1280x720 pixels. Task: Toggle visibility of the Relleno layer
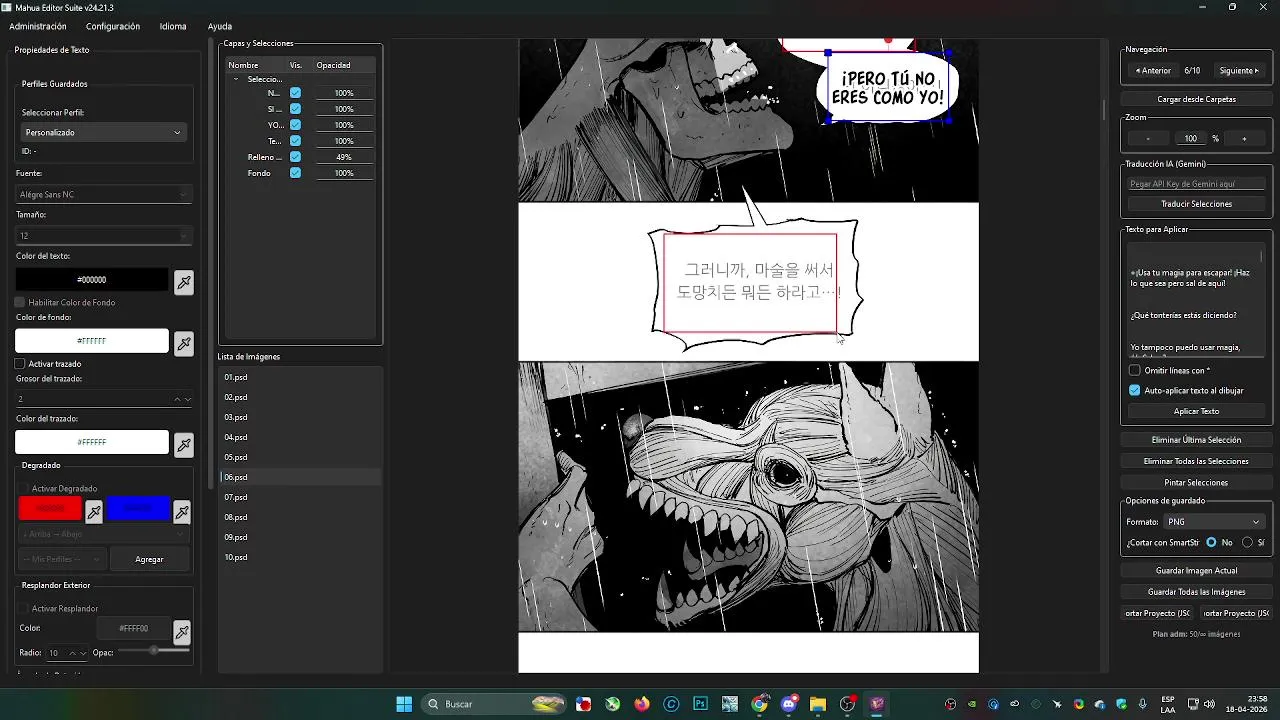pos(295,157)
